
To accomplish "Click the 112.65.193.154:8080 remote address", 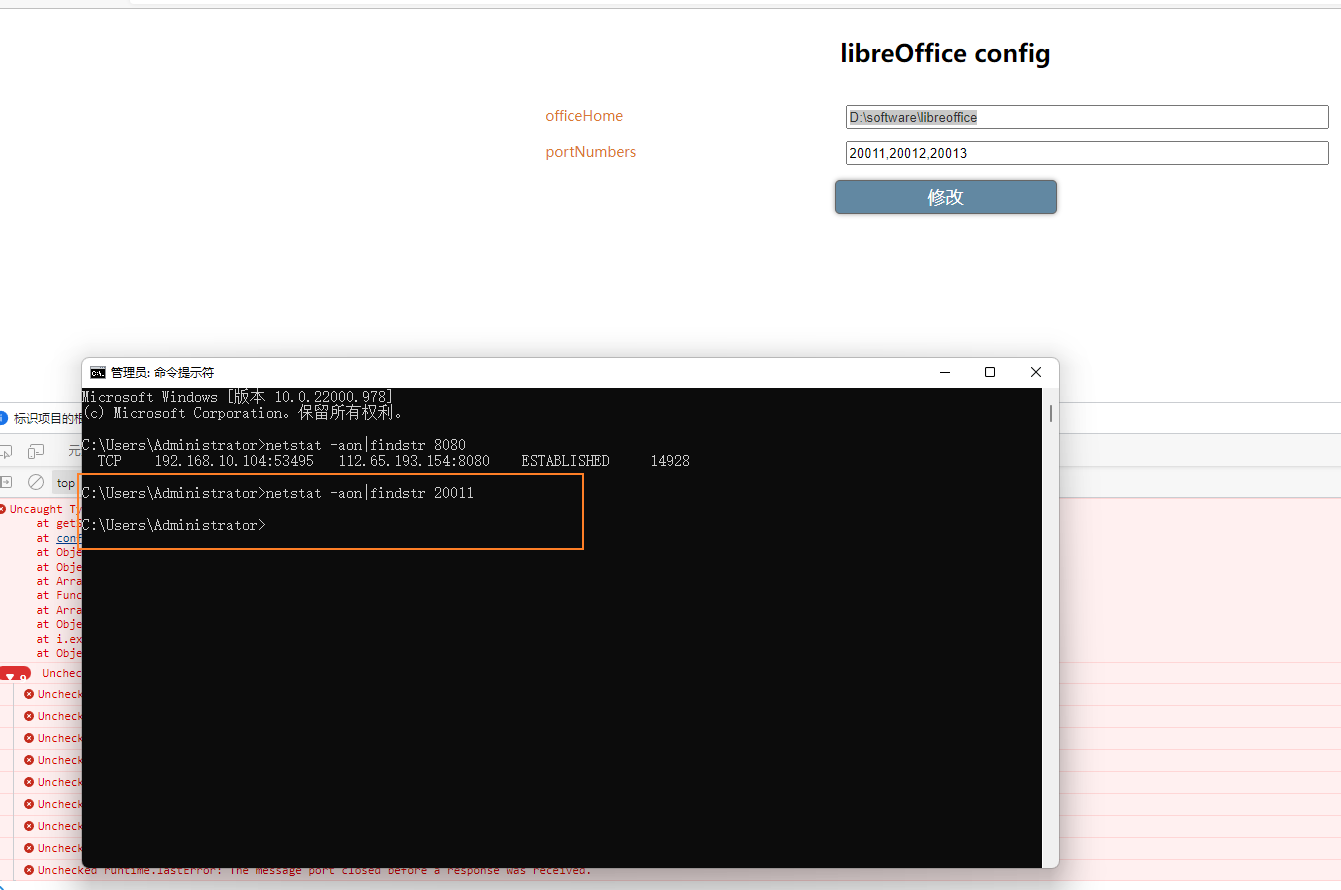I will (x=414, y=461).
